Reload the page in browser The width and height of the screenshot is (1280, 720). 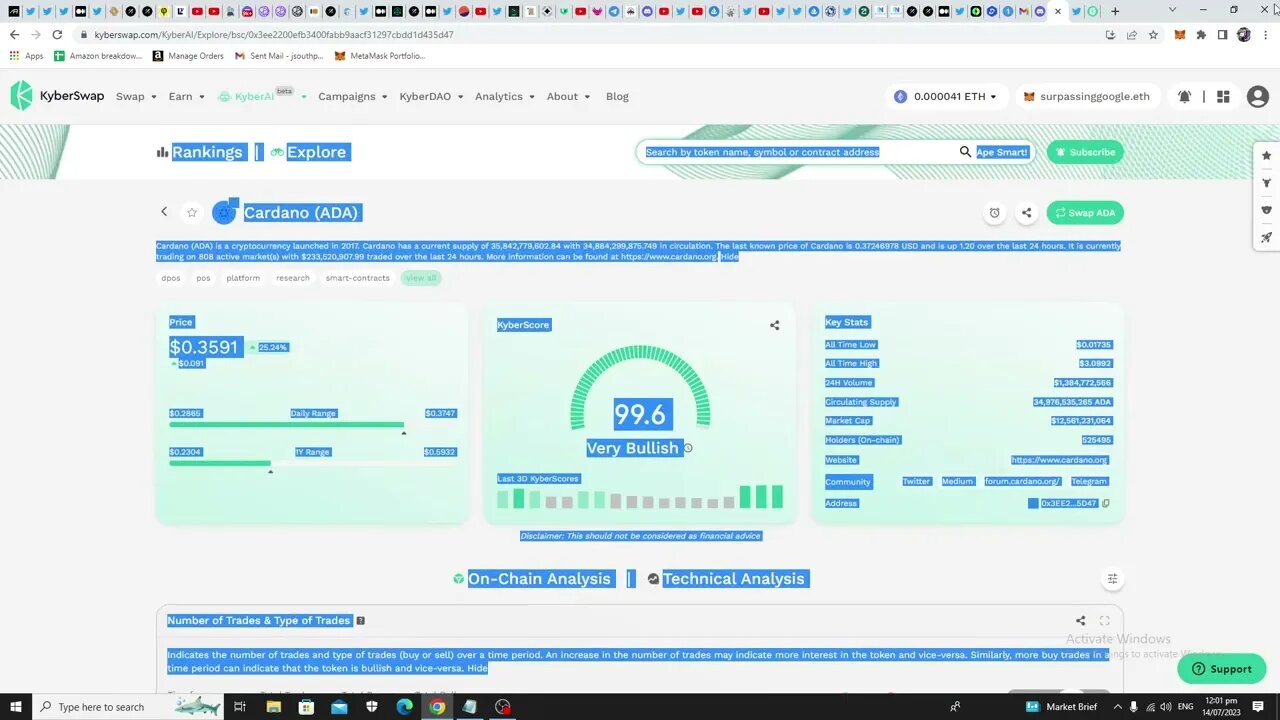click(57, 34)
